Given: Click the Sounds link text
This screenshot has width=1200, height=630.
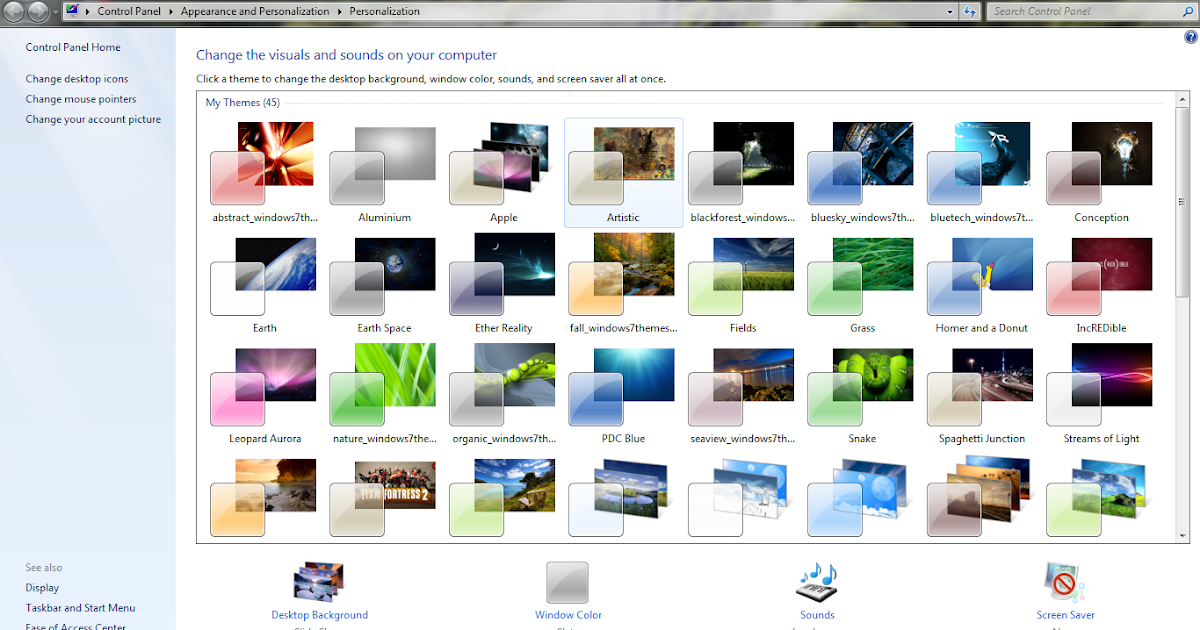Looking at the screenshot, I should click(817, 615).
